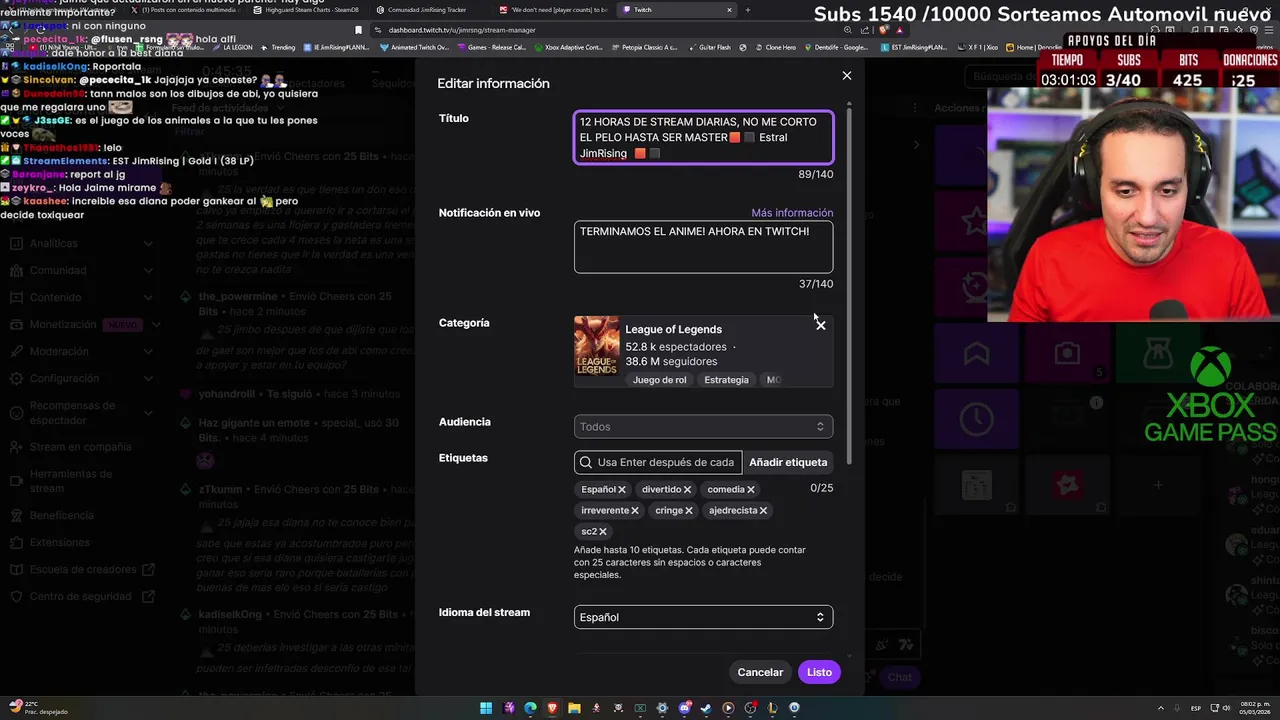The height and width of the screenshot is (720, 1280).
Task: Open the Audiencia dropdown showing Todos
Action: [x=703, y=427]
